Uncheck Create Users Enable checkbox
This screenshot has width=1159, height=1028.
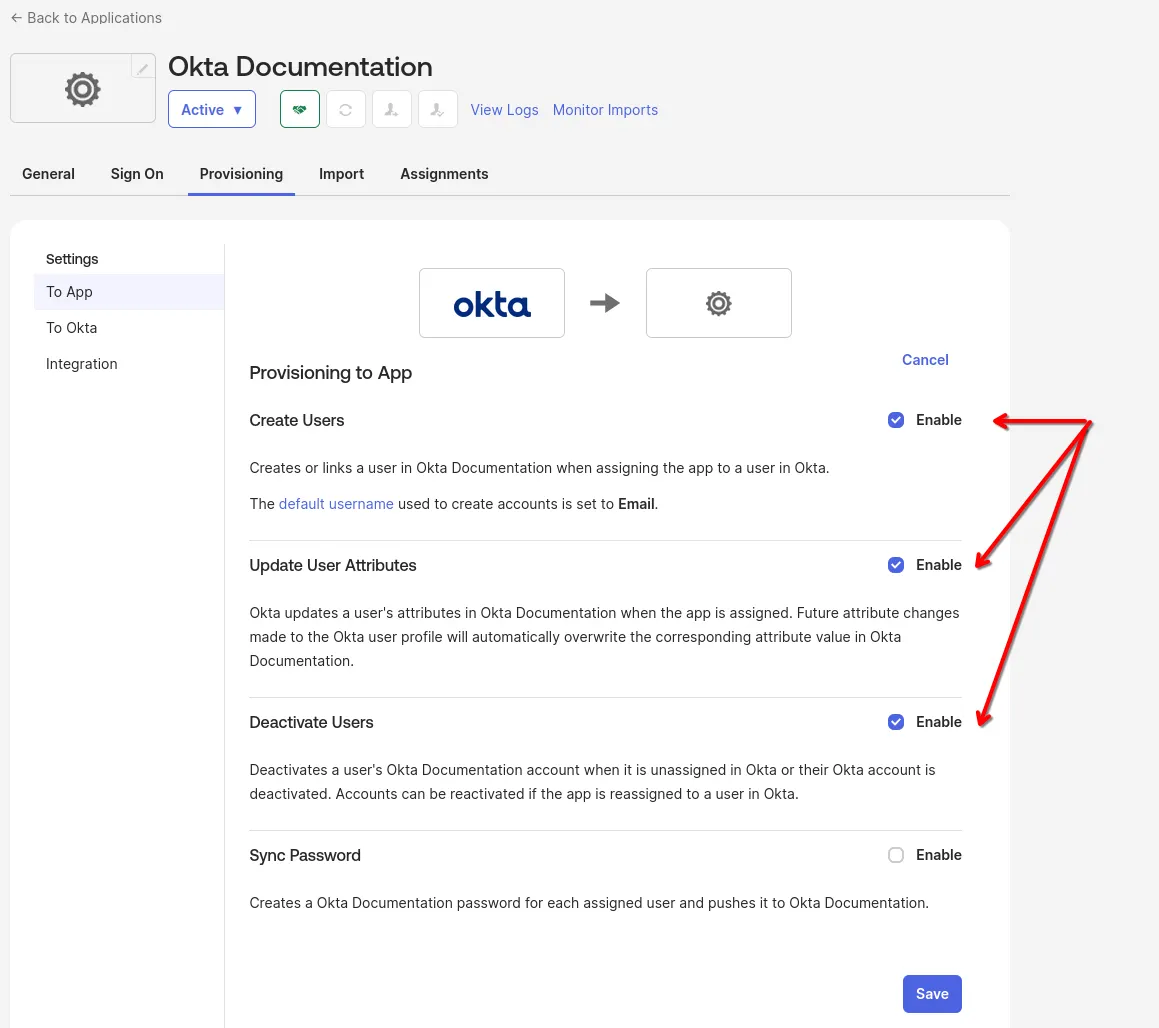coord(896,420)
